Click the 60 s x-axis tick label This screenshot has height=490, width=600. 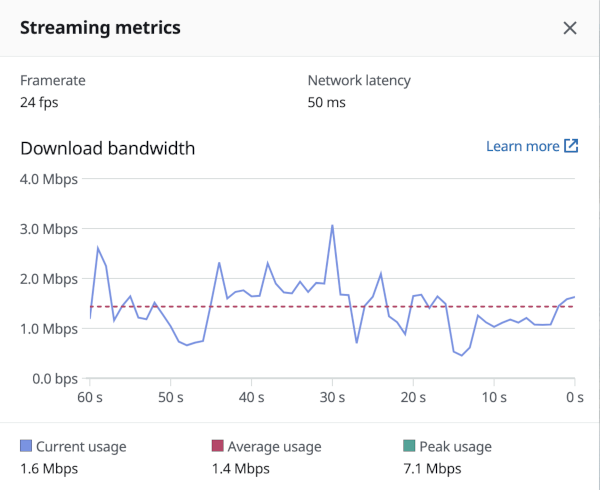pyautogui.click(x=90, y=397)
